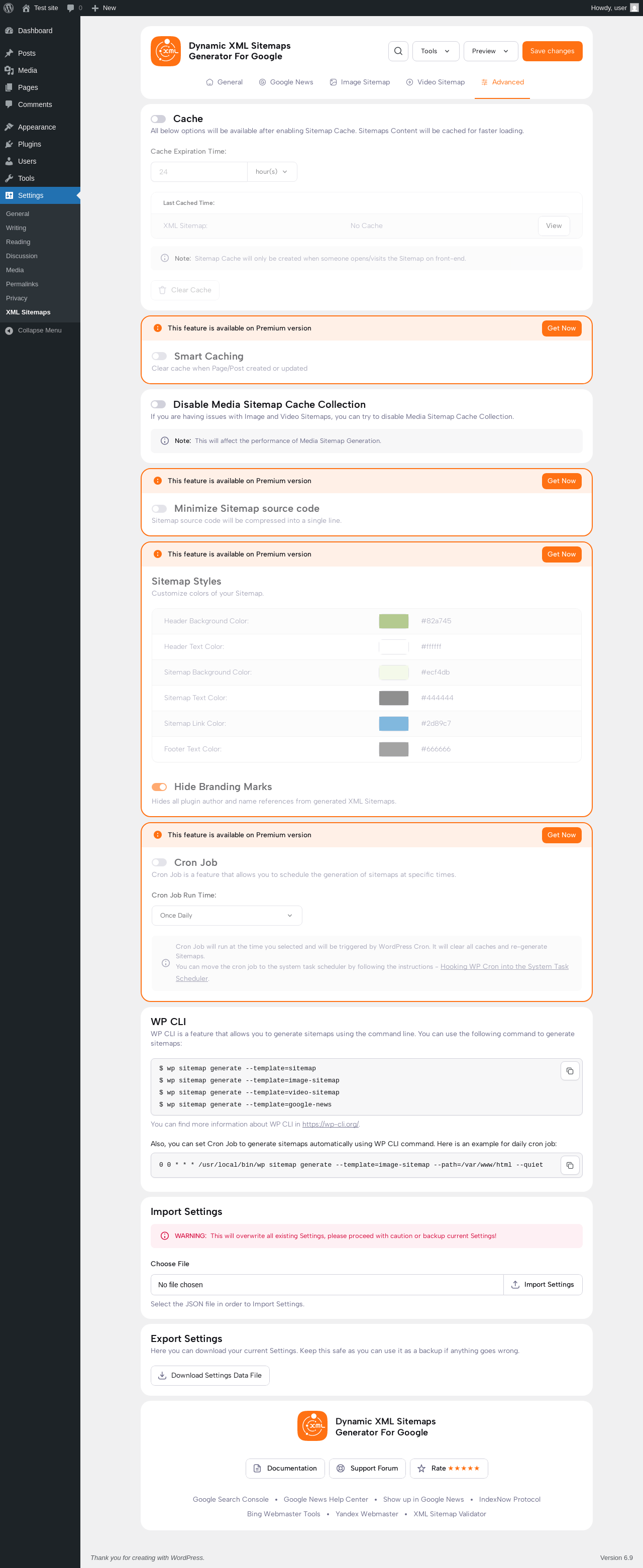Open the Support Forum button

coord(367,1468)
